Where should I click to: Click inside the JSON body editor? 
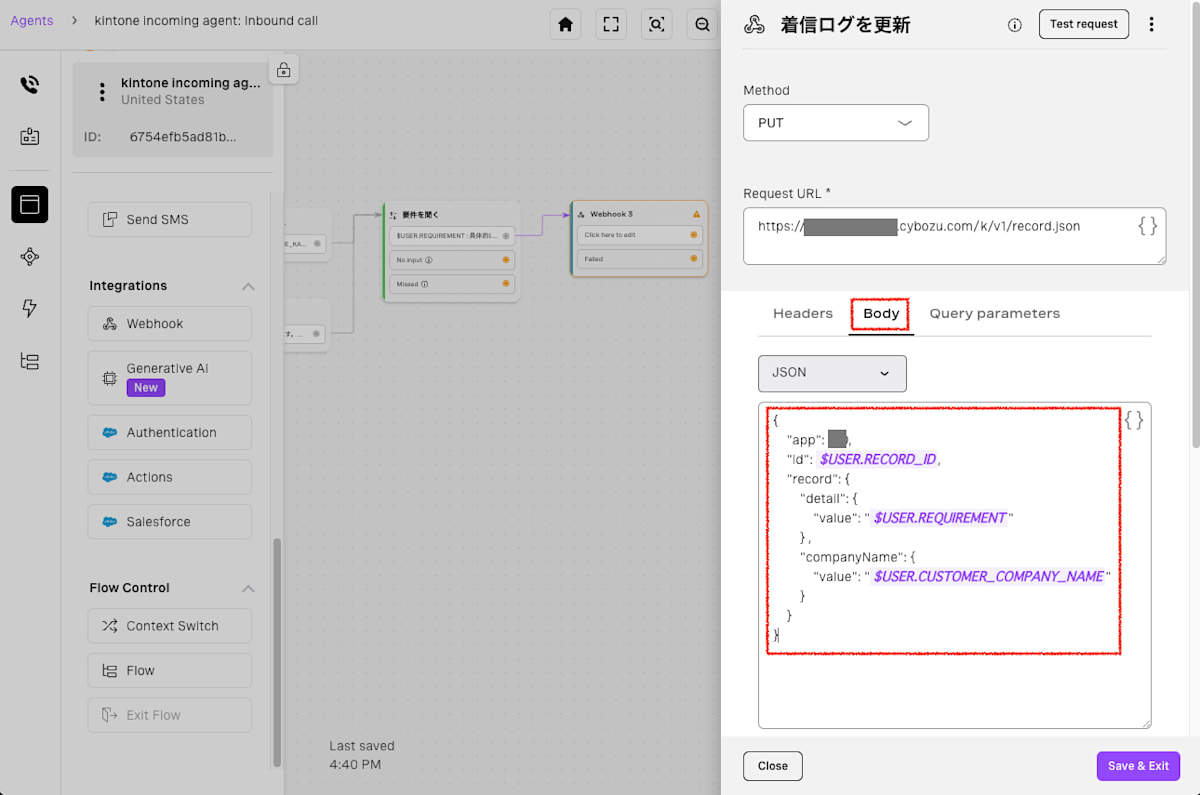coord(955,565)
